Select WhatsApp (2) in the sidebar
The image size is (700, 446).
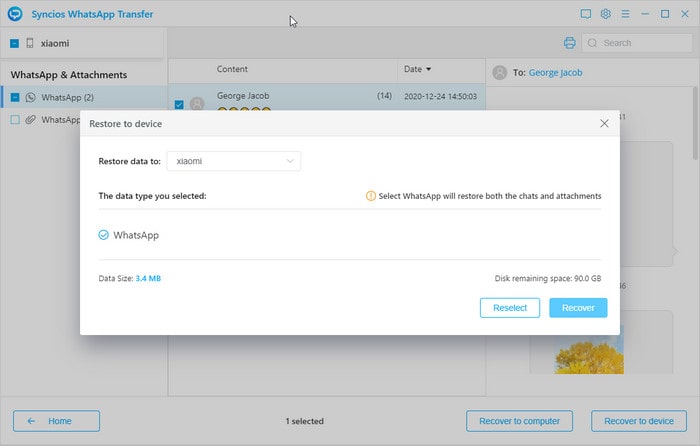point(84,97)
